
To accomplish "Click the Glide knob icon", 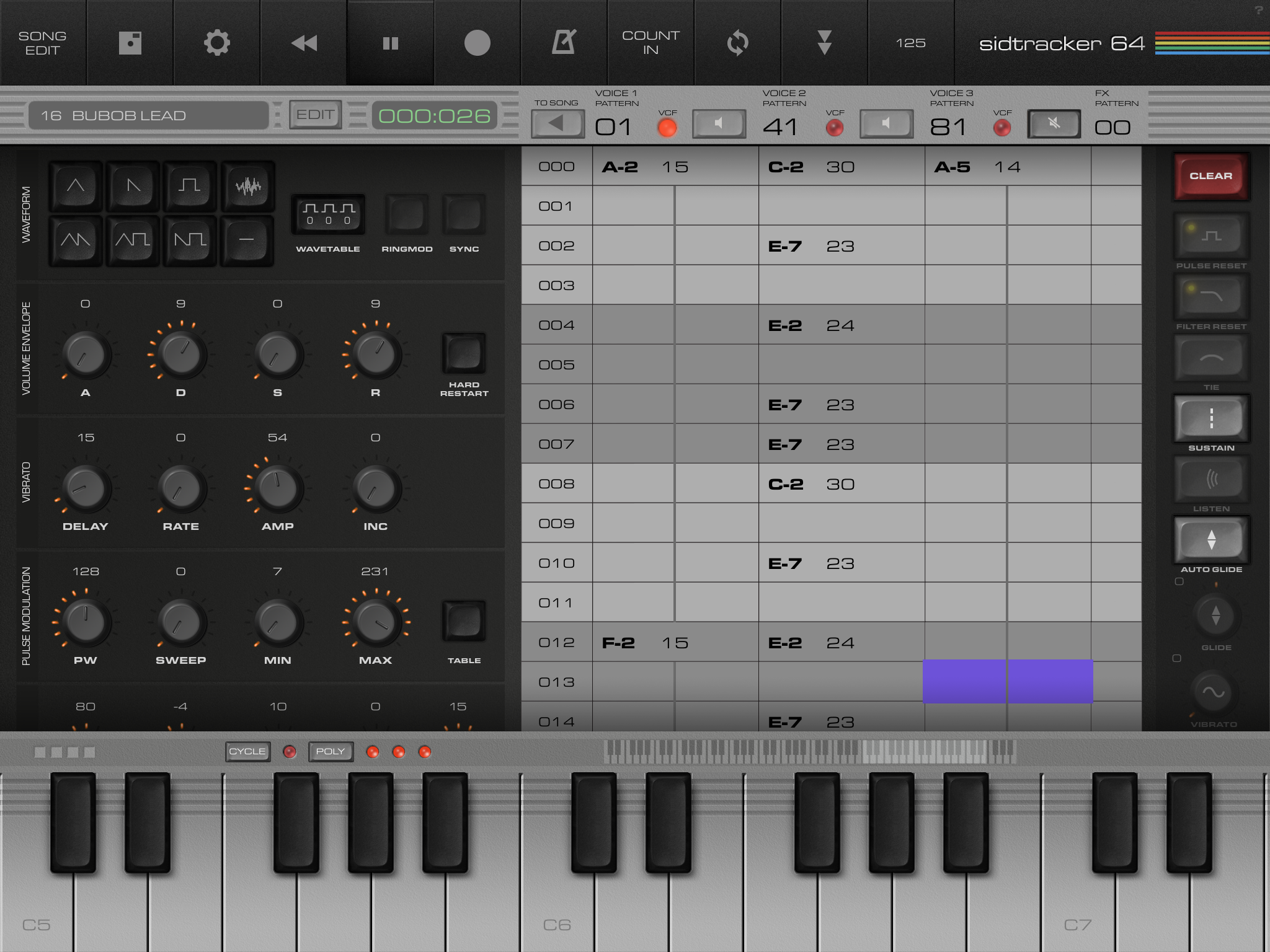I will pyautogui.click(x=1215, y=615).
